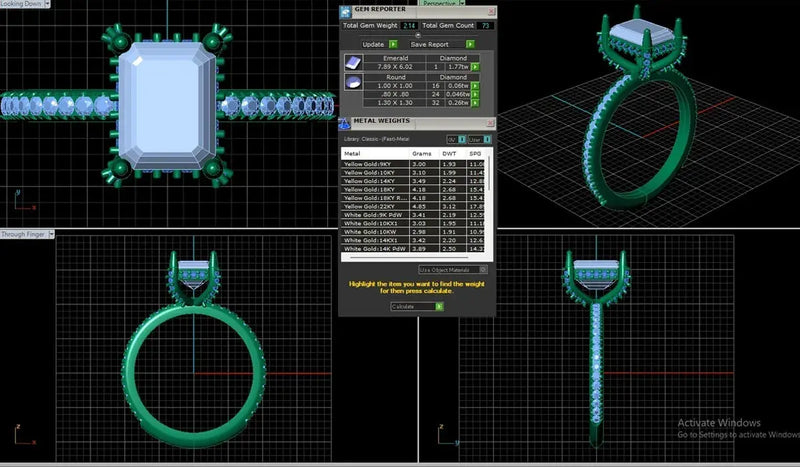Click the Through Finger viewport label
800x467 pixels.
23,234
